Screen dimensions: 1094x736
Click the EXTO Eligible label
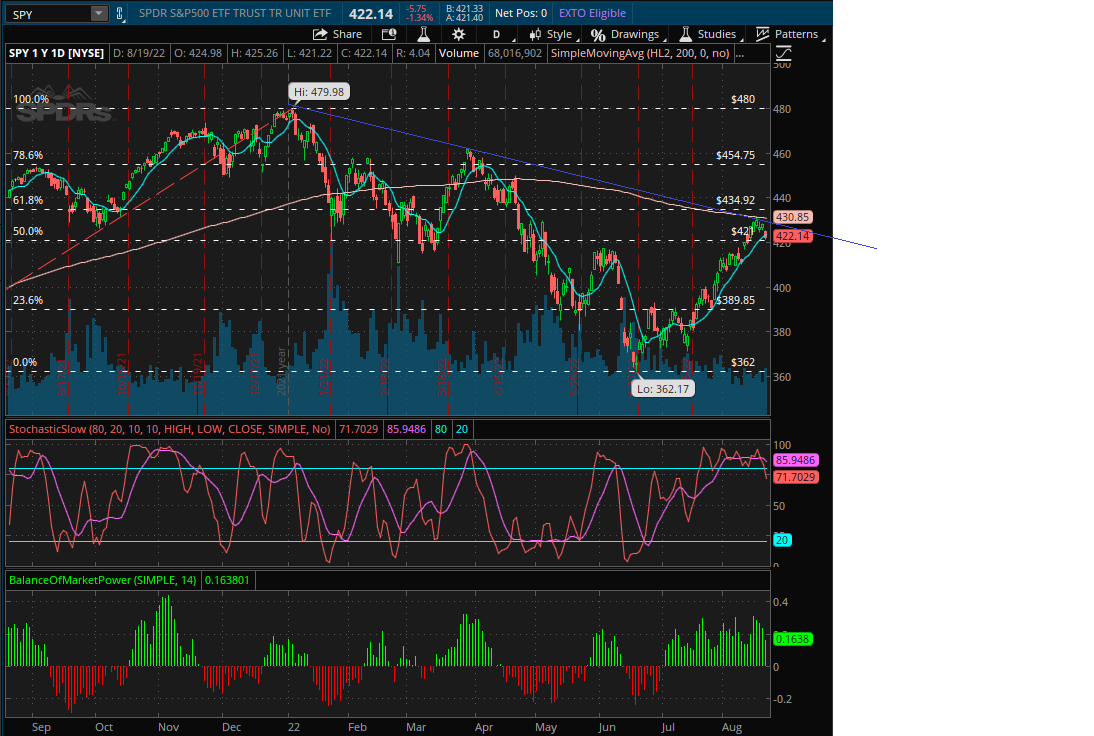592,13
